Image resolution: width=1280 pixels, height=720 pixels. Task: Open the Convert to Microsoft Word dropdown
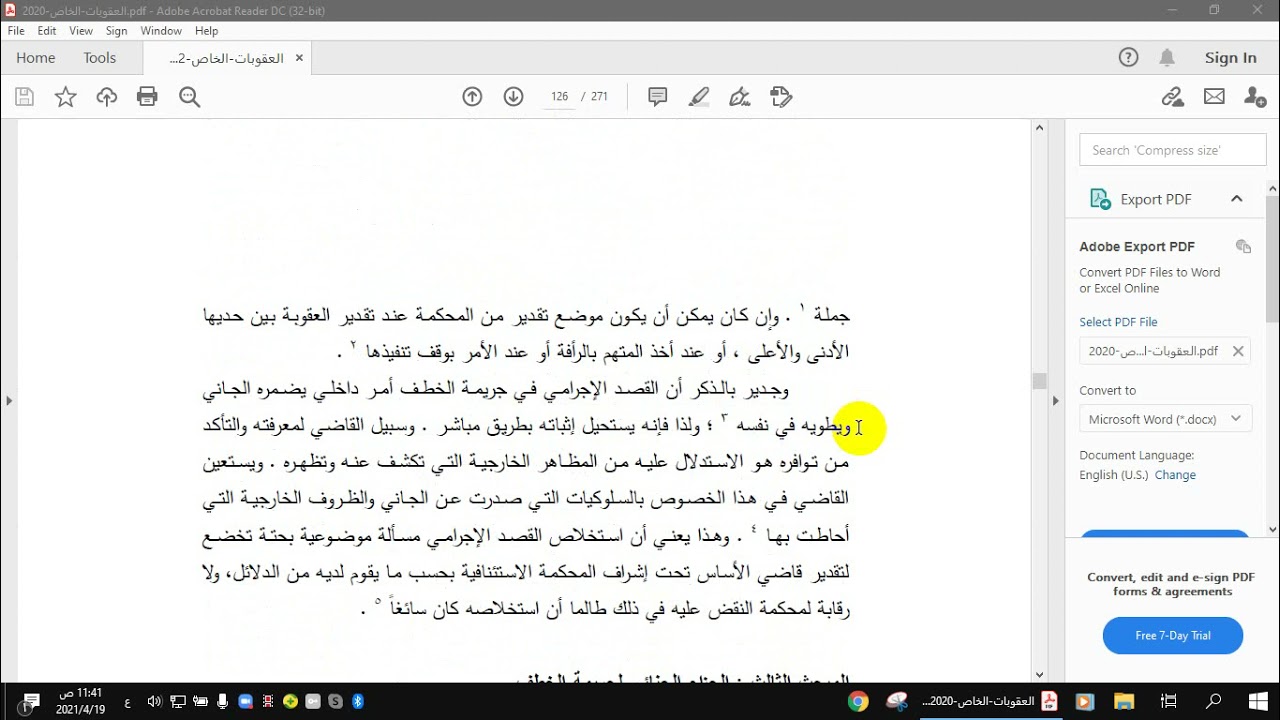point(1166,419)
